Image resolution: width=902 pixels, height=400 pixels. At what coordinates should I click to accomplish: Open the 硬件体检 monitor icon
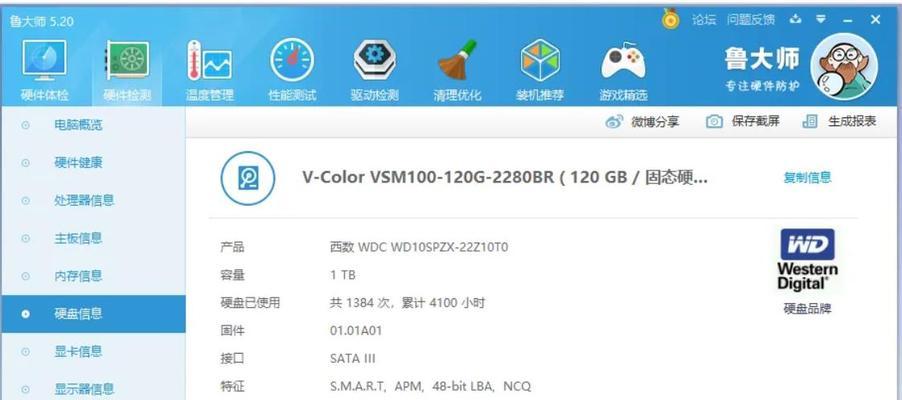[44, 60]
